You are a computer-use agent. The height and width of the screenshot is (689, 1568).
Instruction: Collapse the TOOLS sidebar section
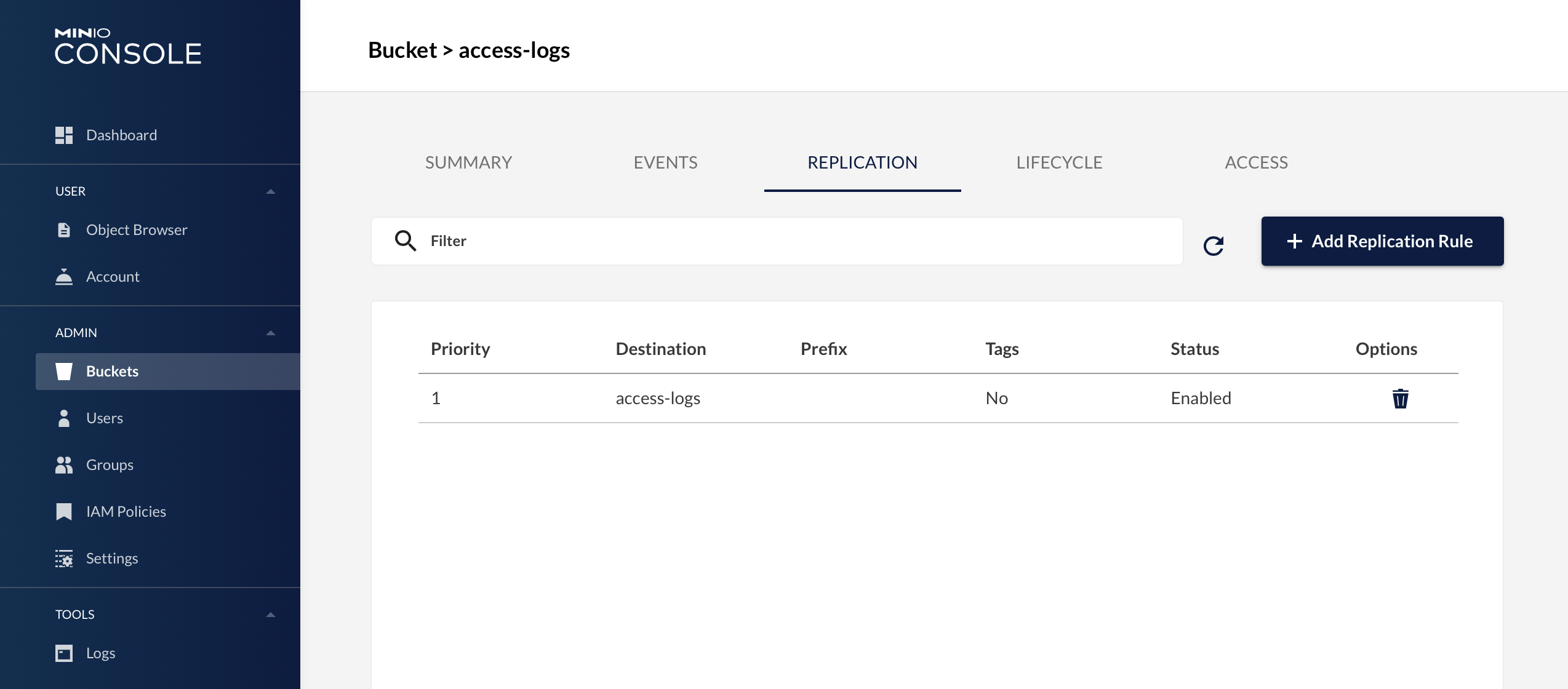pyautogui.click(x=271, y=615)
